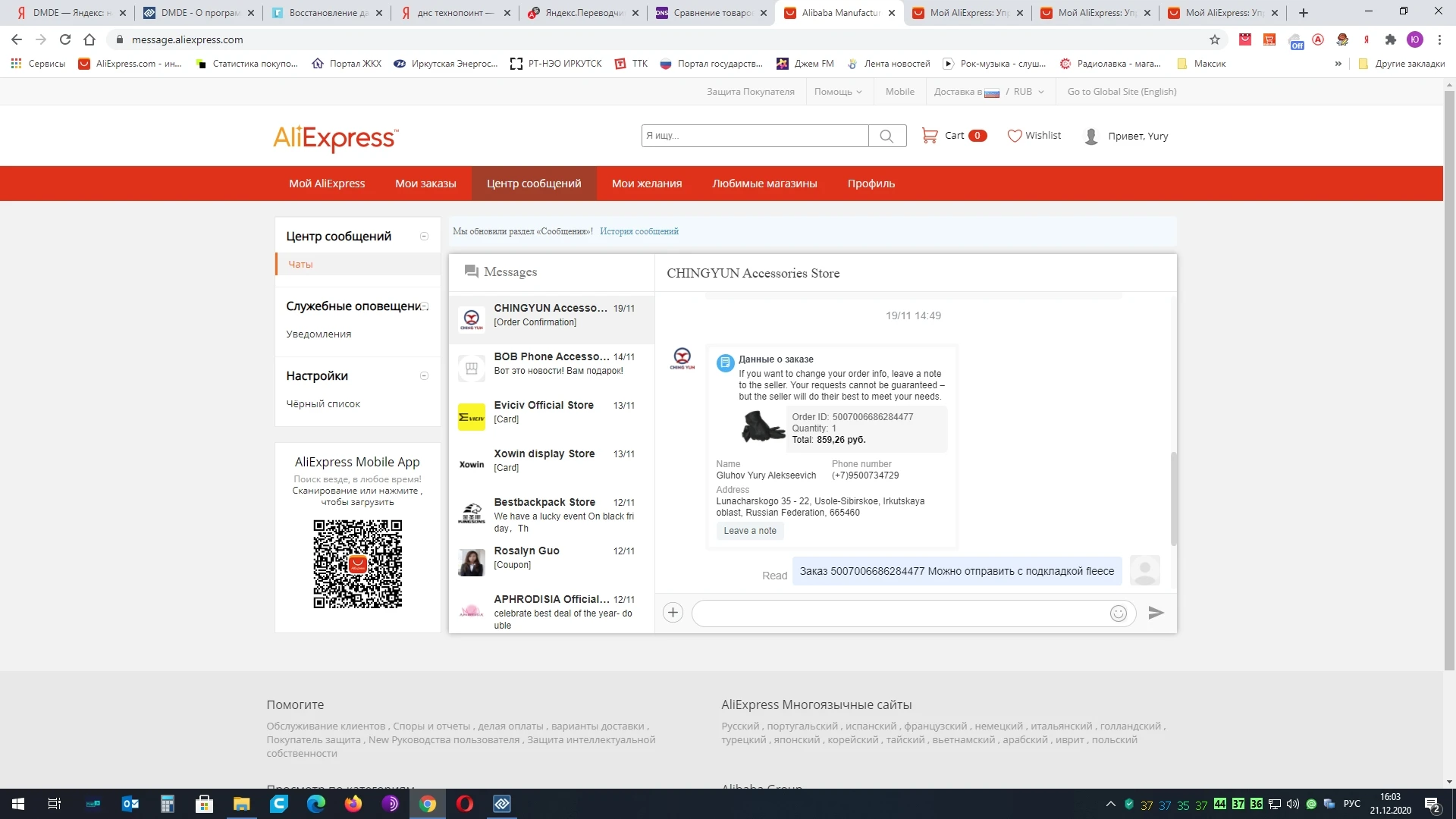This screenshot has height=819, width=1456.
Task: Click the chat message scrollbar
Action: point(1173,498)
